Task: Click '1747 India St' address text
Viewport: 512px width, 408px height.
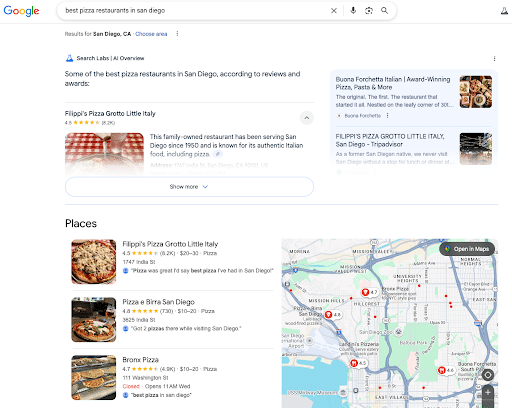Action: 139,262
